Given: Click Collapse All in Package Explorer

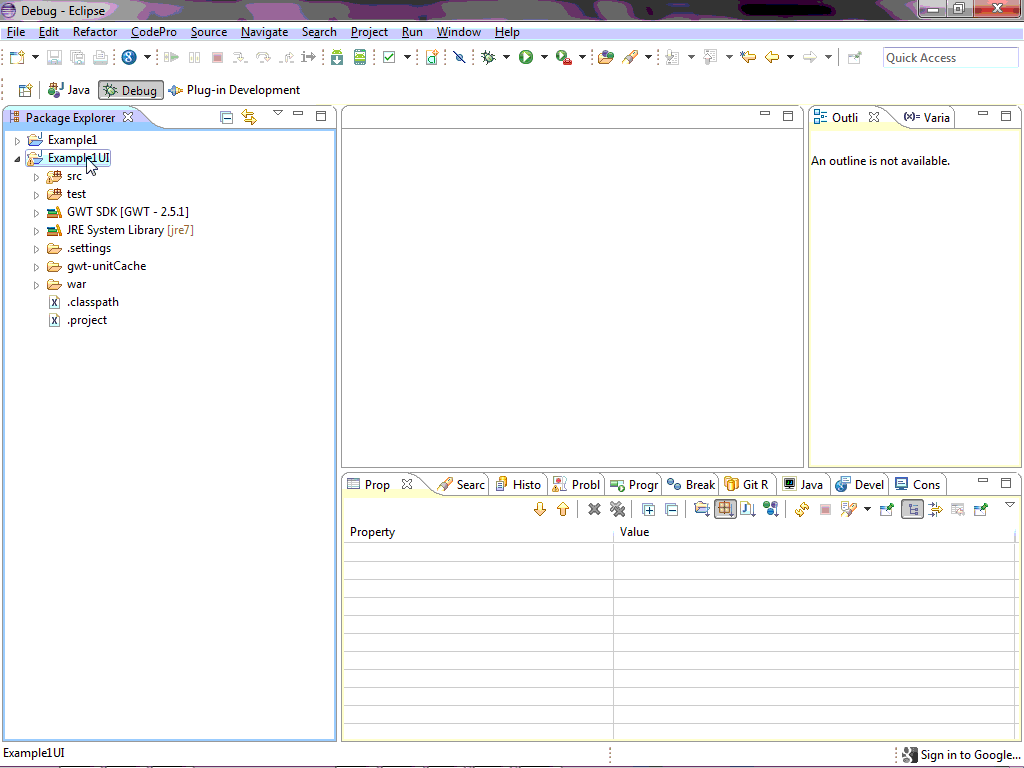Looking at the screenshot, I should pos(227,118).
